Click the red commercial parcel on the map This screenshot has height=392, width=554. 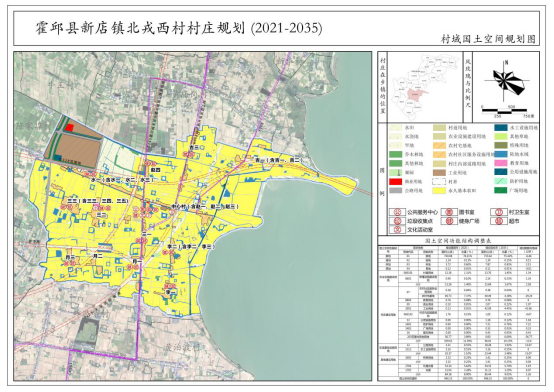70,128
